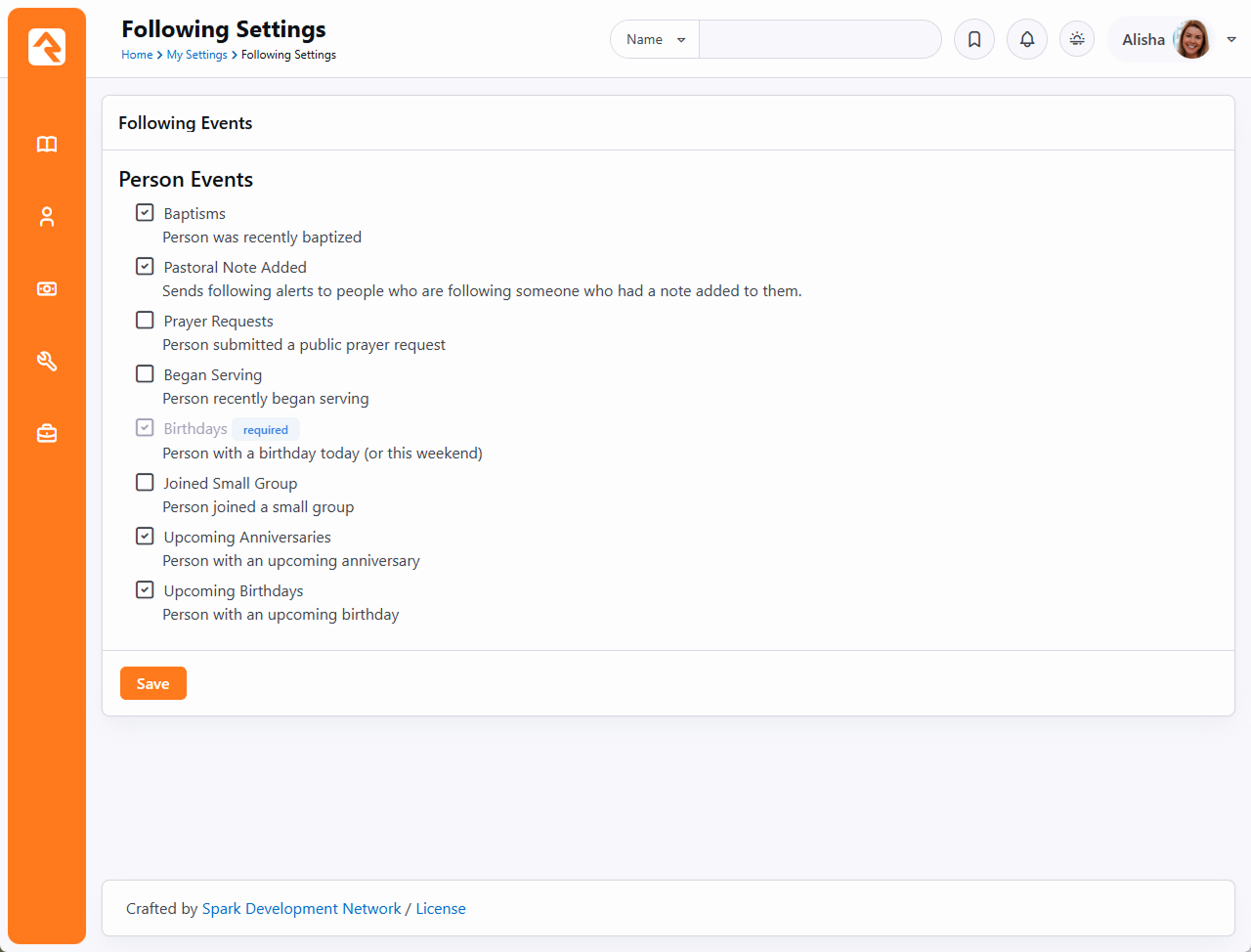The width and height of the screenshot is (1251, 952).
Task: Open the person icon in sidebar
Action: coord(47,217)
